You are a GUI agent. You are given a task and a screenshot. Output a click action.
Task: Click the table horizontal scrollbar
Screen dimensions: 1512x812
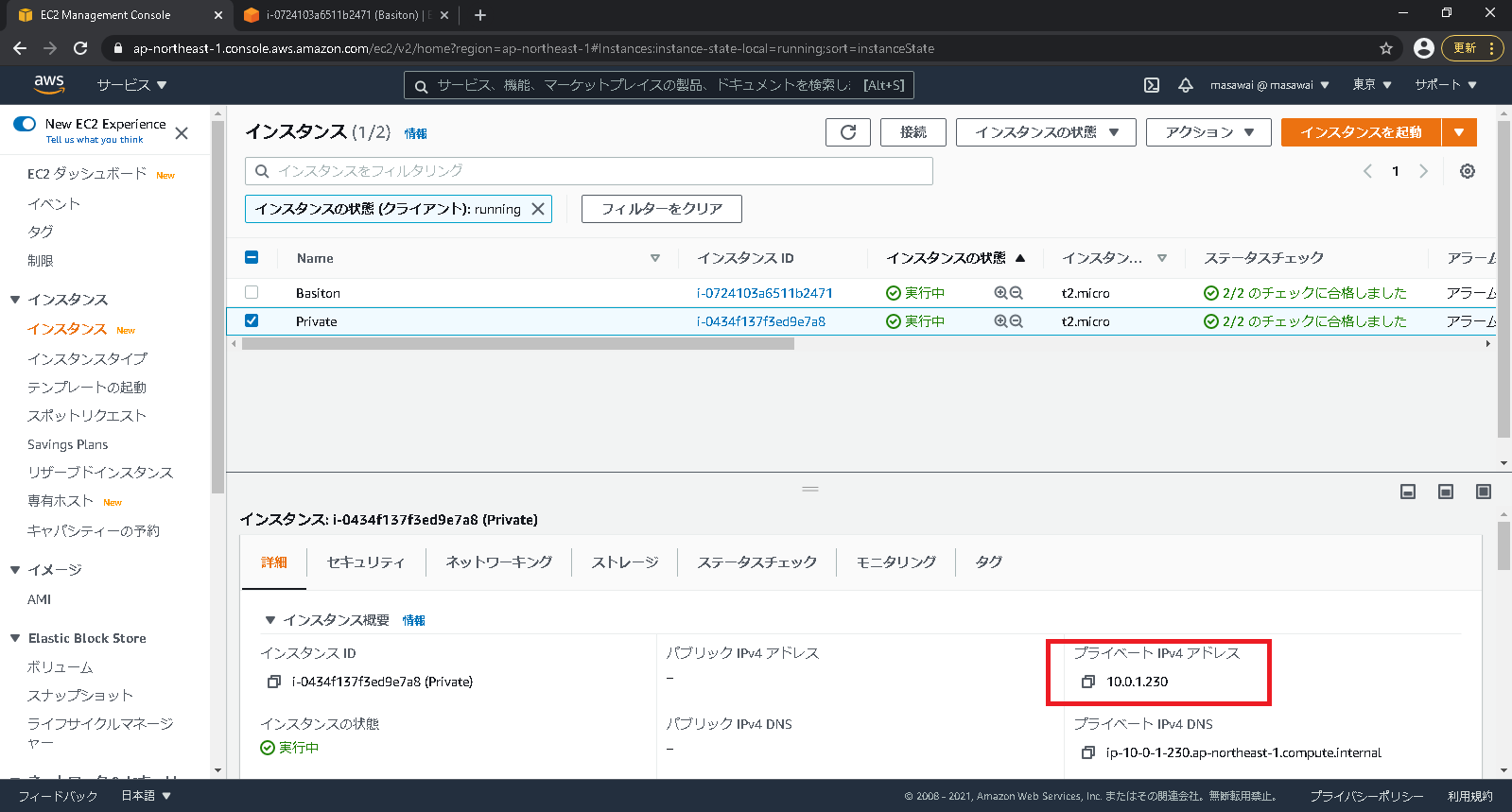point(518,344)
